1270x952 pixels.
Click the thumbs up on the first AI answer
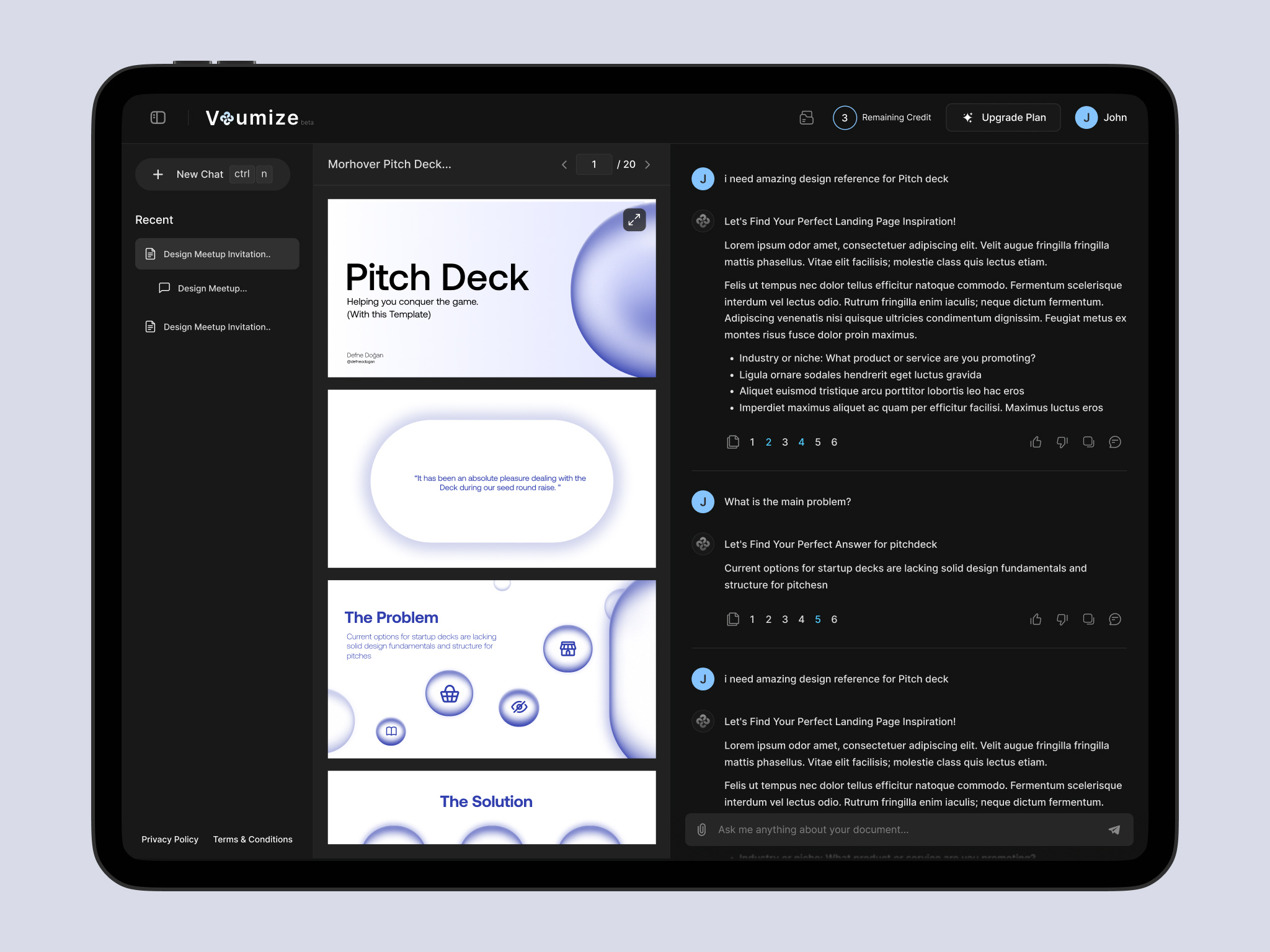pyautogui.click(x=1035, y=441)
